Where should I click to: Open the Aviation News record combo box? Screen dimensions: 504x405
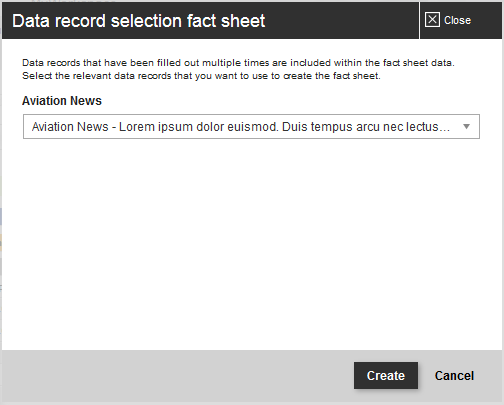pyautogui.click(x=251, y=127)
